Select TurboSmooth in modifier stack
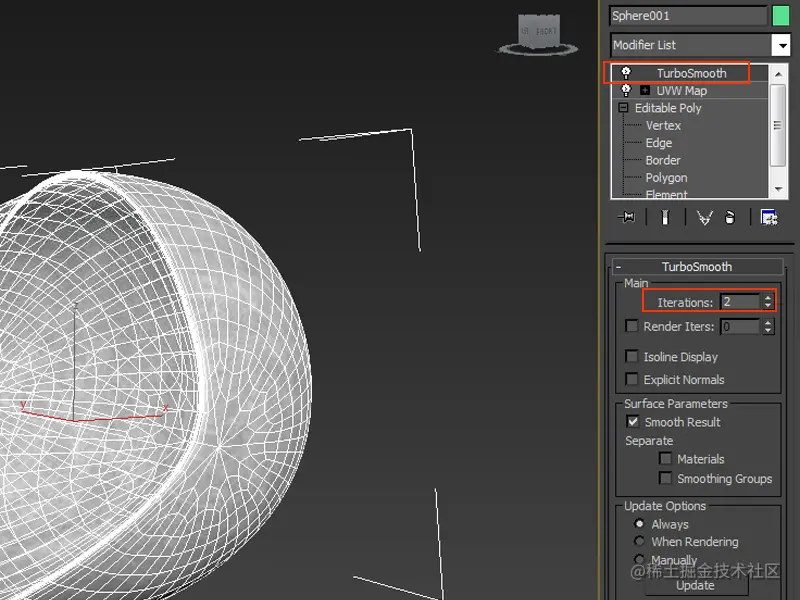This screenshot has height=600, width=800. point(691,73)
